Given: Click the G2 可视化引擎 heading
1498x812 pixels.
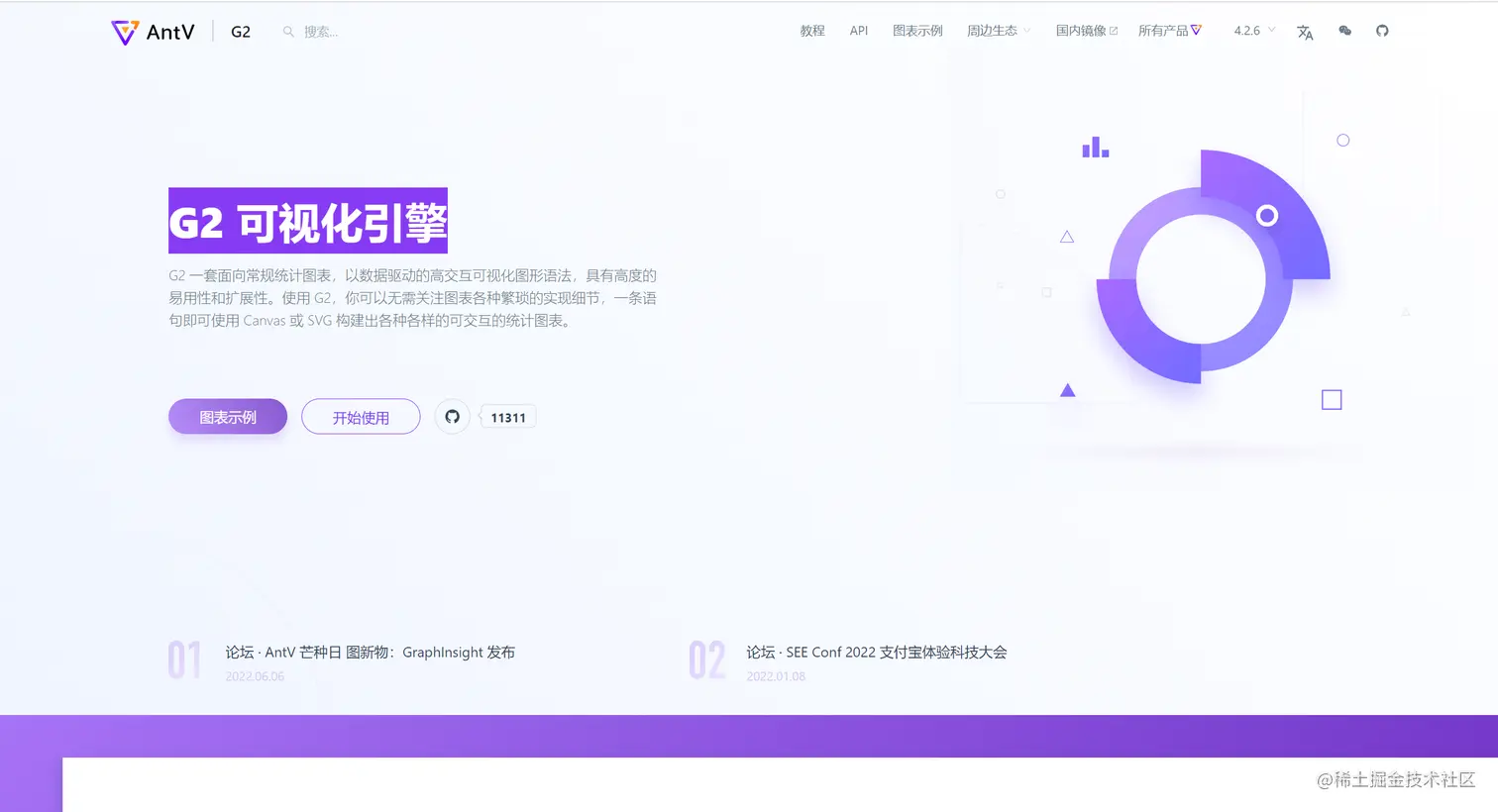Looking at the screenshot, I should coord(308,222).
